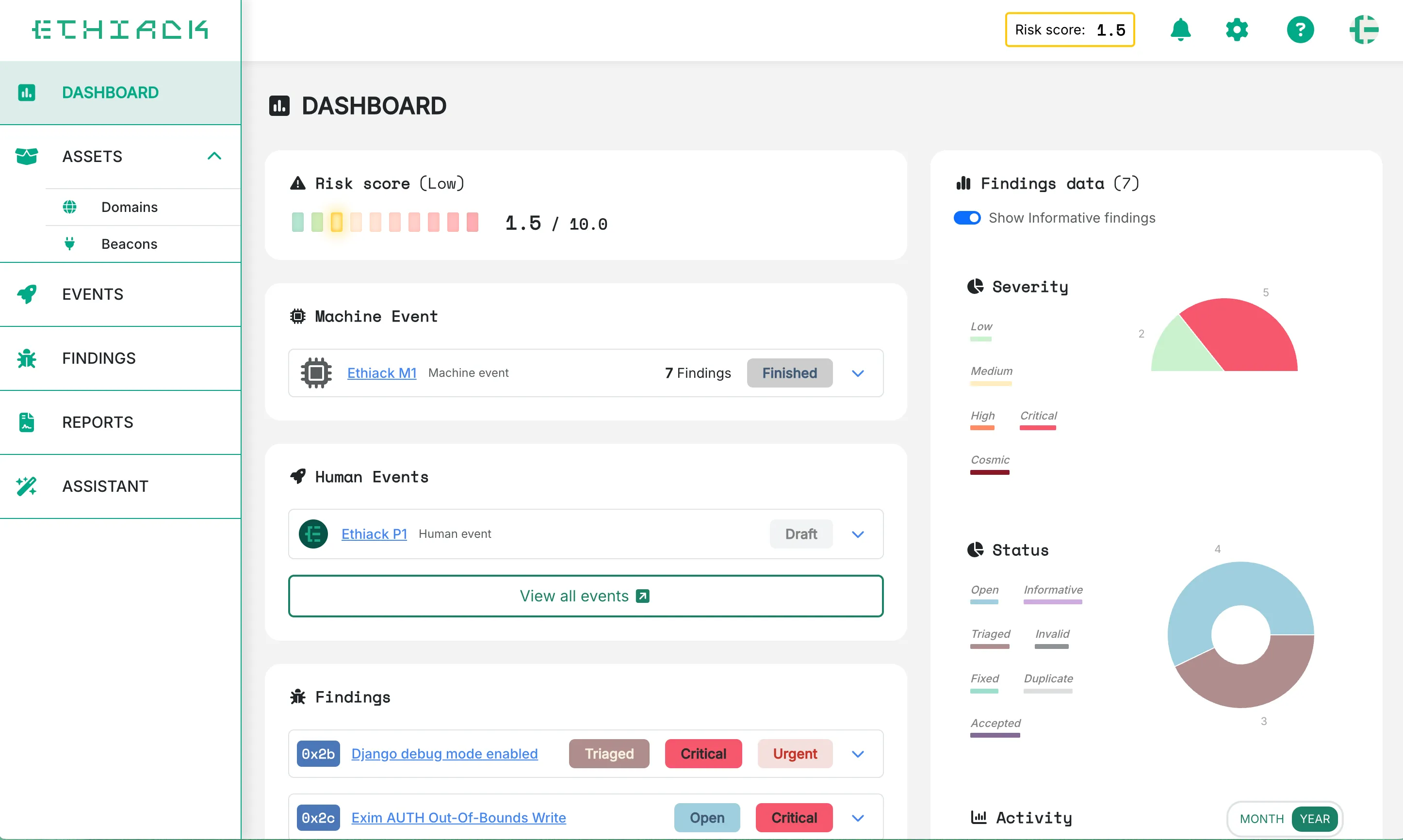Switch activity view to MONTH

click(1261, 819)
